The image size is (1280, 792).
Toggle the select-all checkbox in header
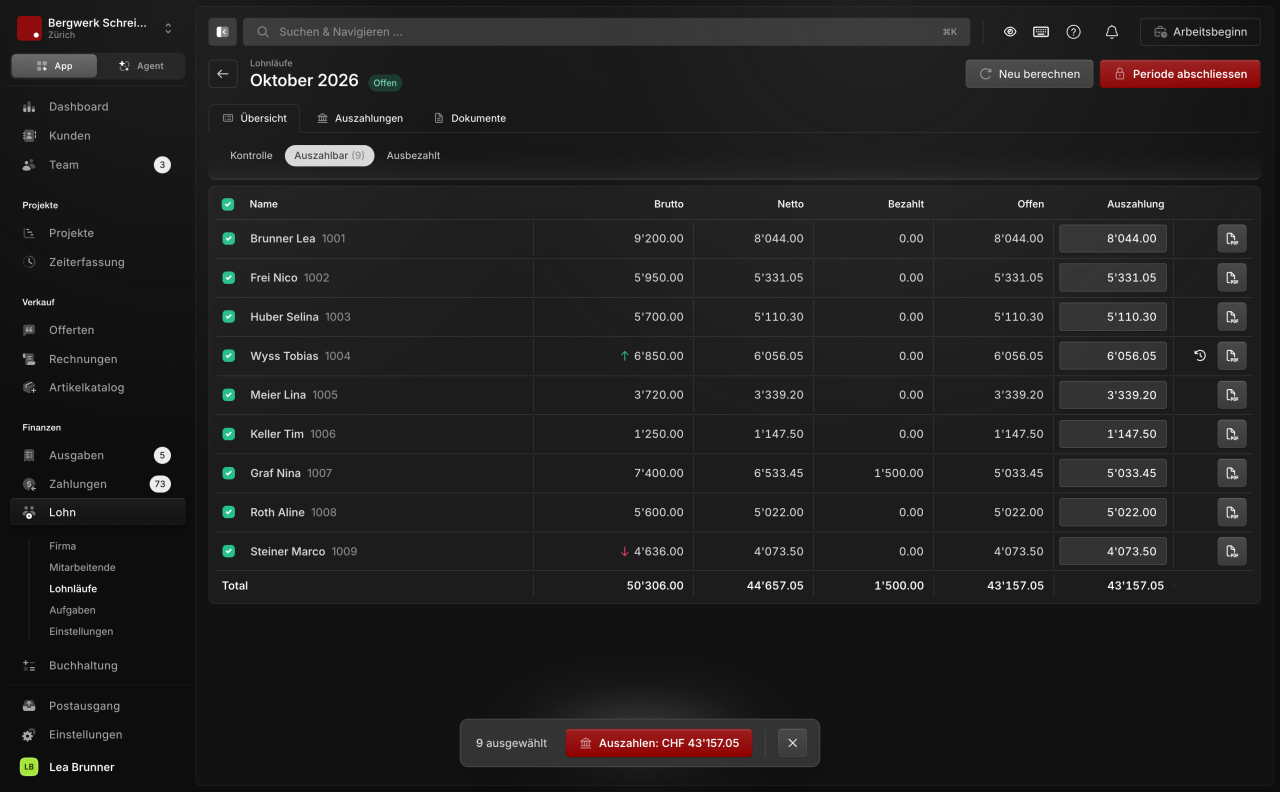(228, 204)
